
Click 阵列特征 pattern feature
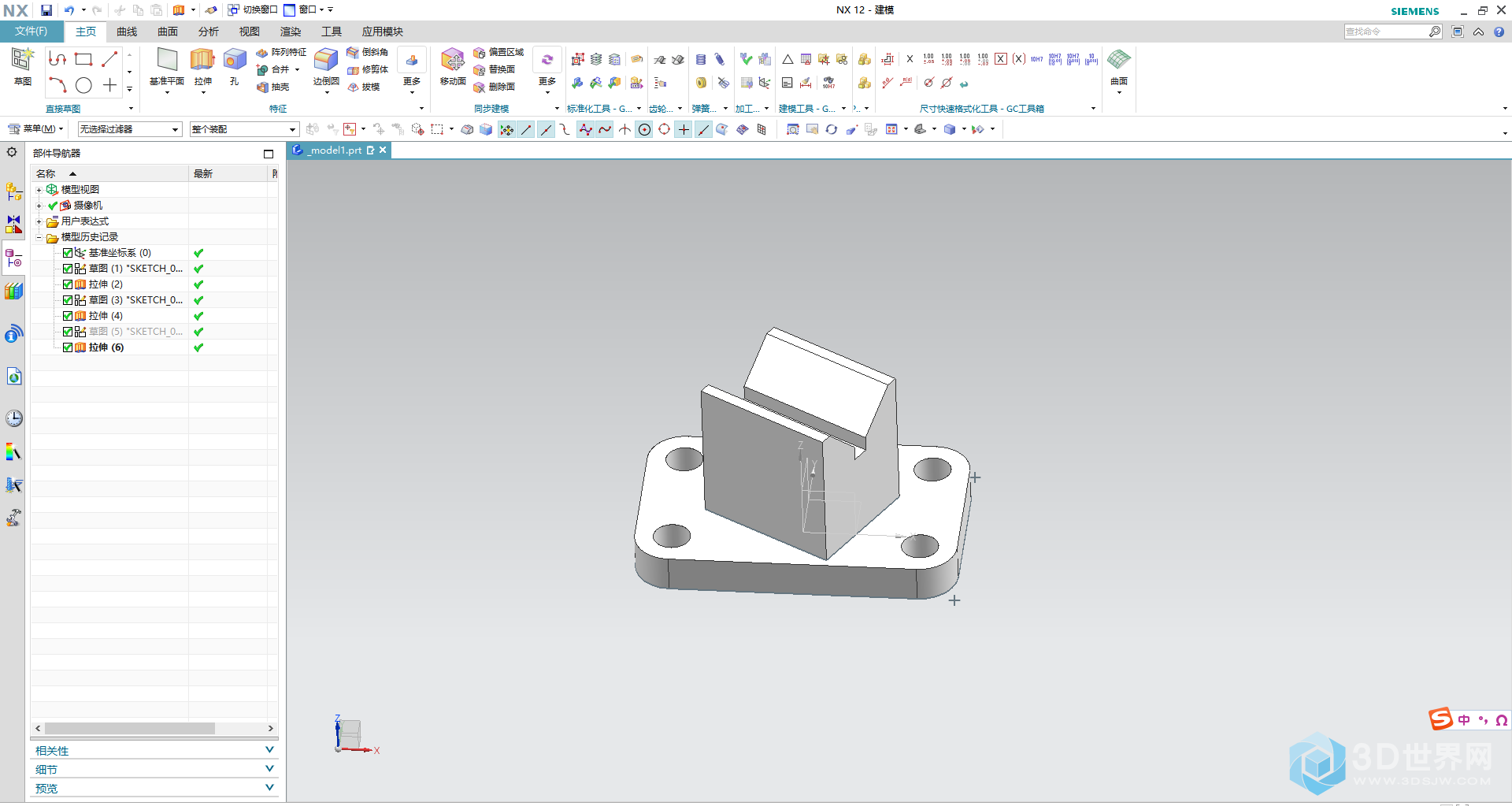pos(281,52)
